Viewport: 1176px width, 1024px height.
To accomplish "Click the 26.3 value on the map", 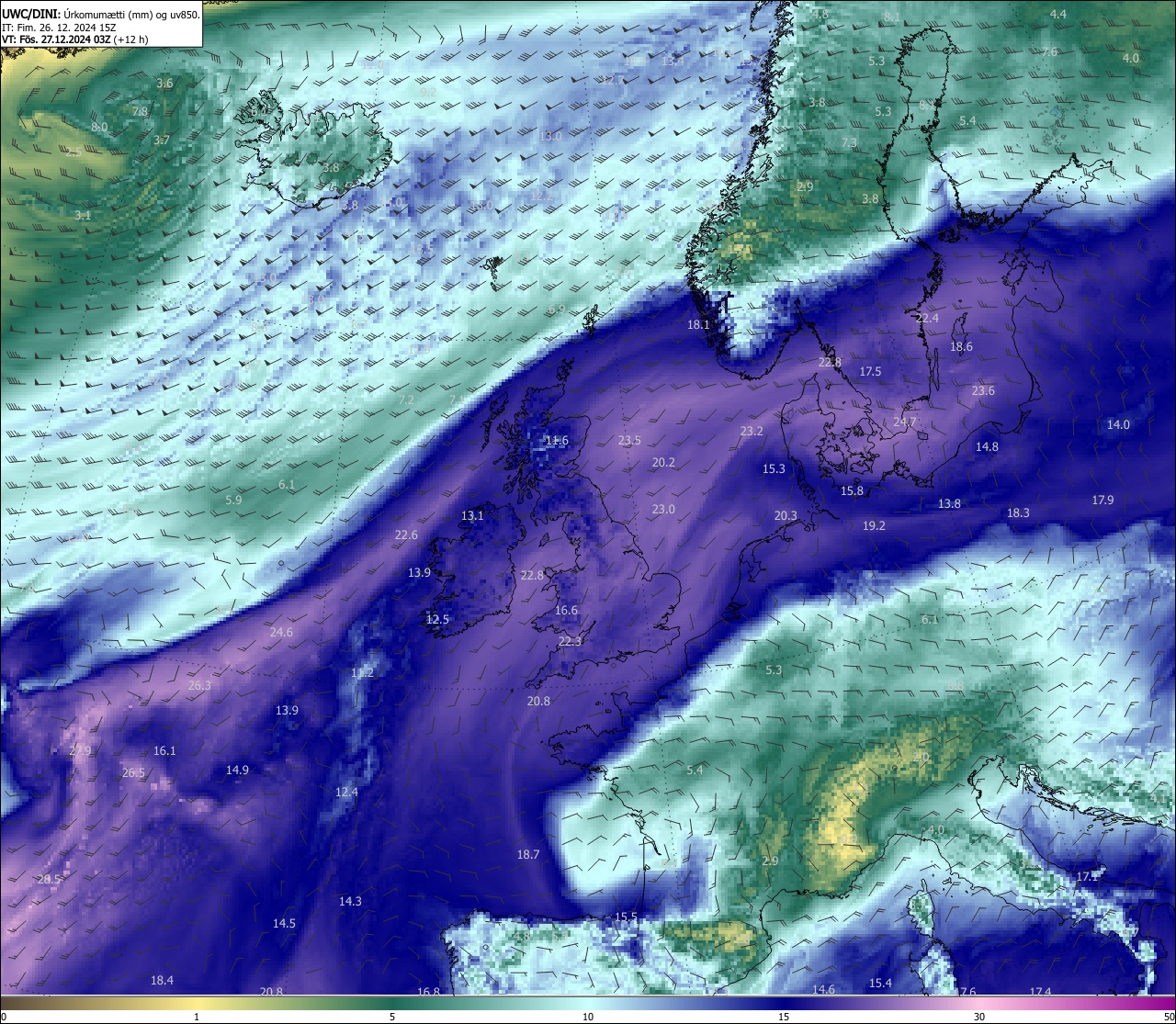I will point(199,685).
